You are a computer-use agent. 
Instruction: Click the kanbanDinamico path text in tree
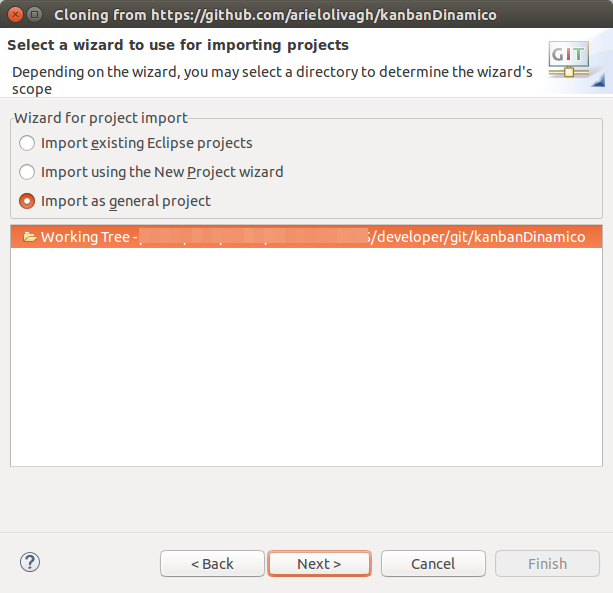coord(478,236)
